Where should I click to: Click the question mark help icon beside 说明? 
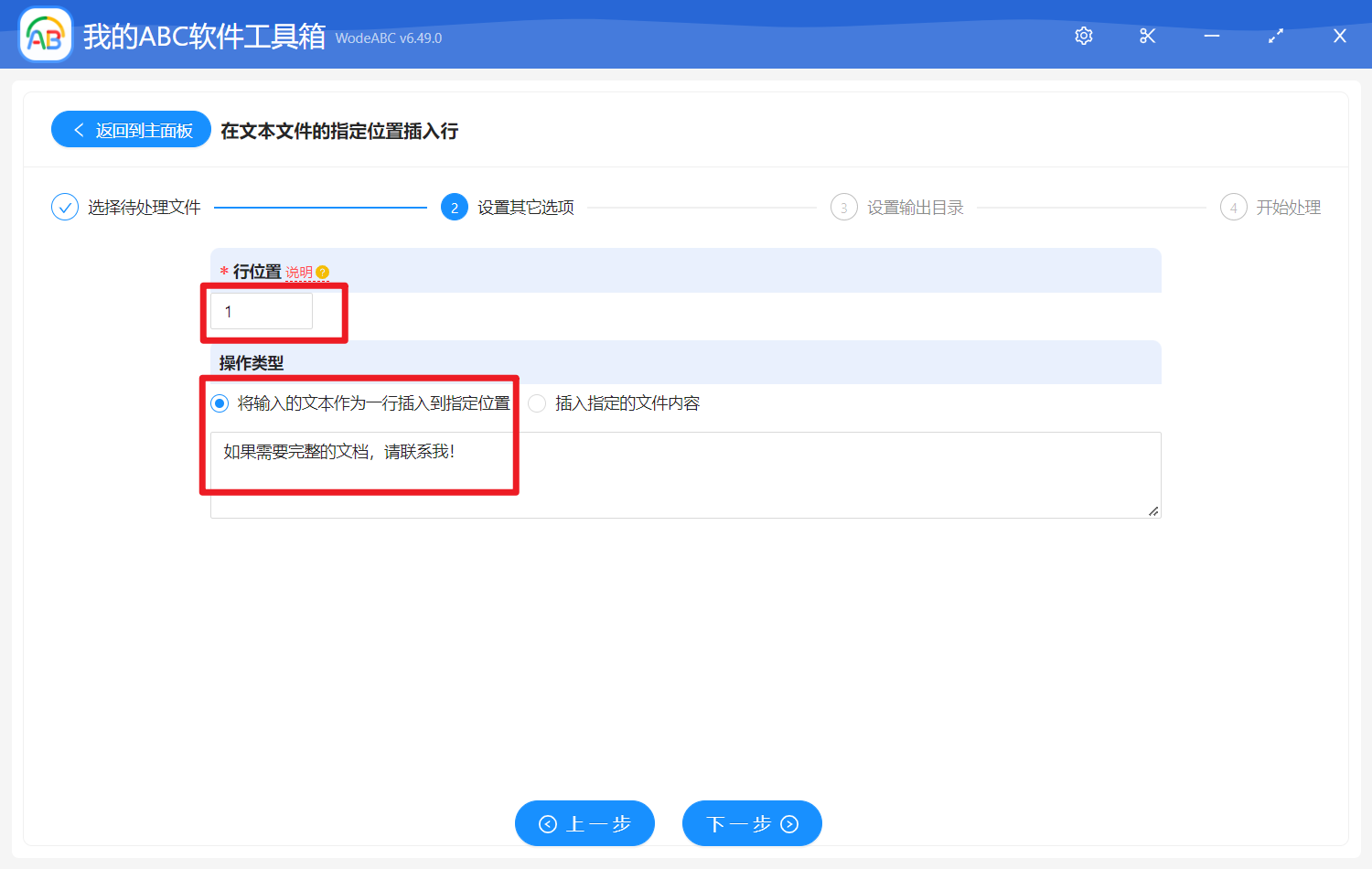[321, 271]
